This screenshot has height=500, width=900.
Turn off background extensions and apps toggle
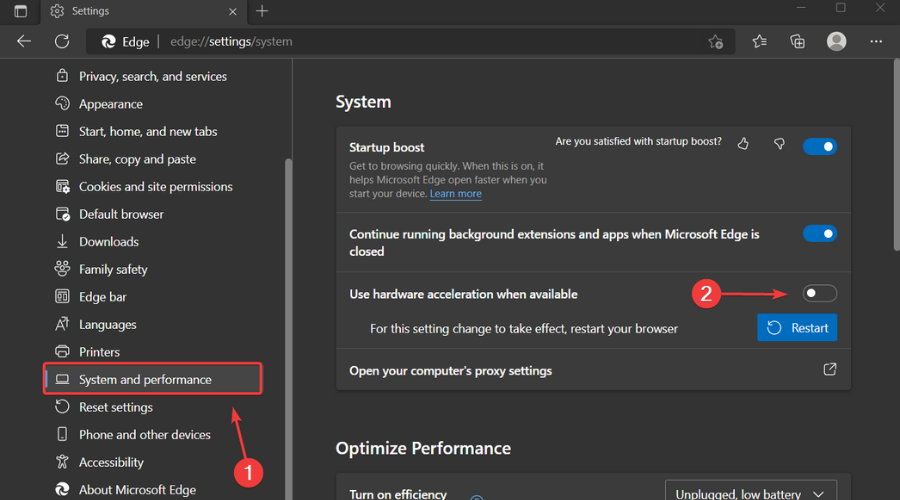coord(820,234)
